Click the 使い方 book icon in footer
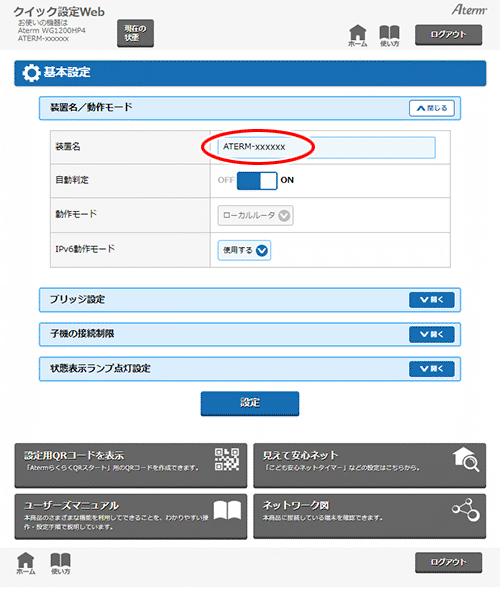This screenshot has height=597, width=500. 61,563
